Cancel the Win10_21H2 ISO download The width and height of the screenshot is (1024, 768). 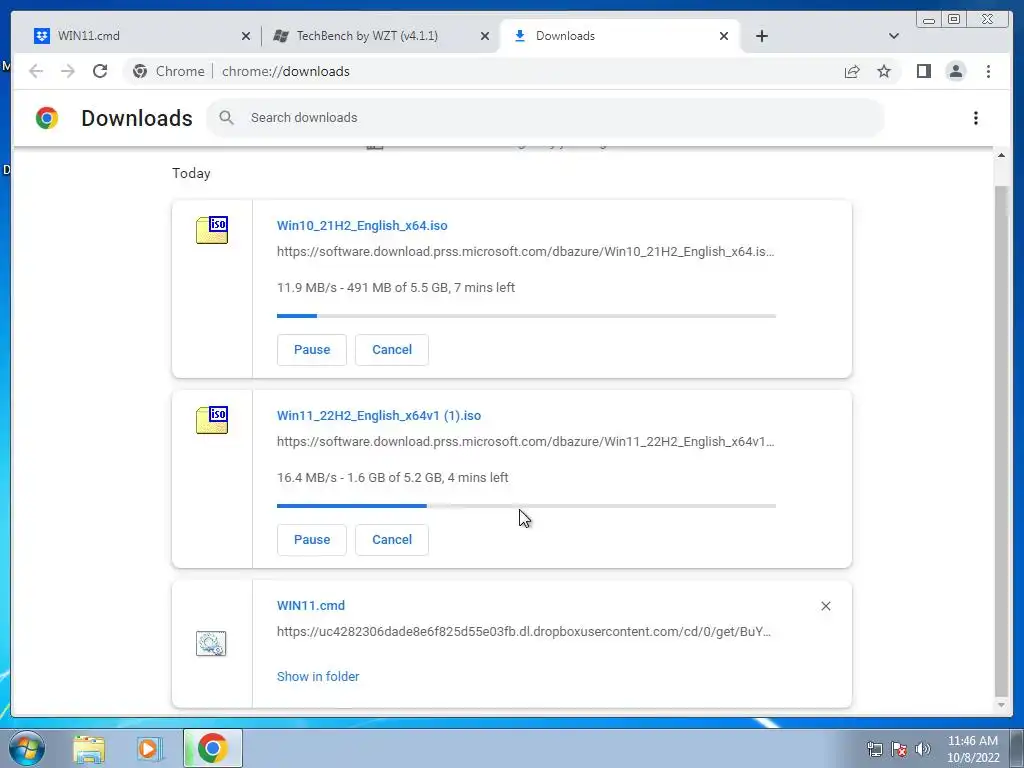tap(392, 349)
